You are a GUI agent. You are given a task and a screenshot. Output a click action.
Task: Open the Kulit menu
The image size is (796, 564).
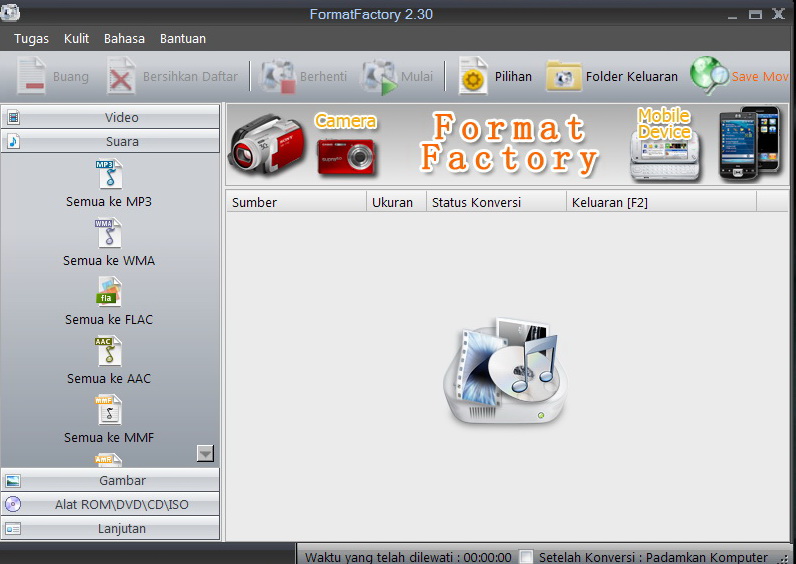[76, 39]
